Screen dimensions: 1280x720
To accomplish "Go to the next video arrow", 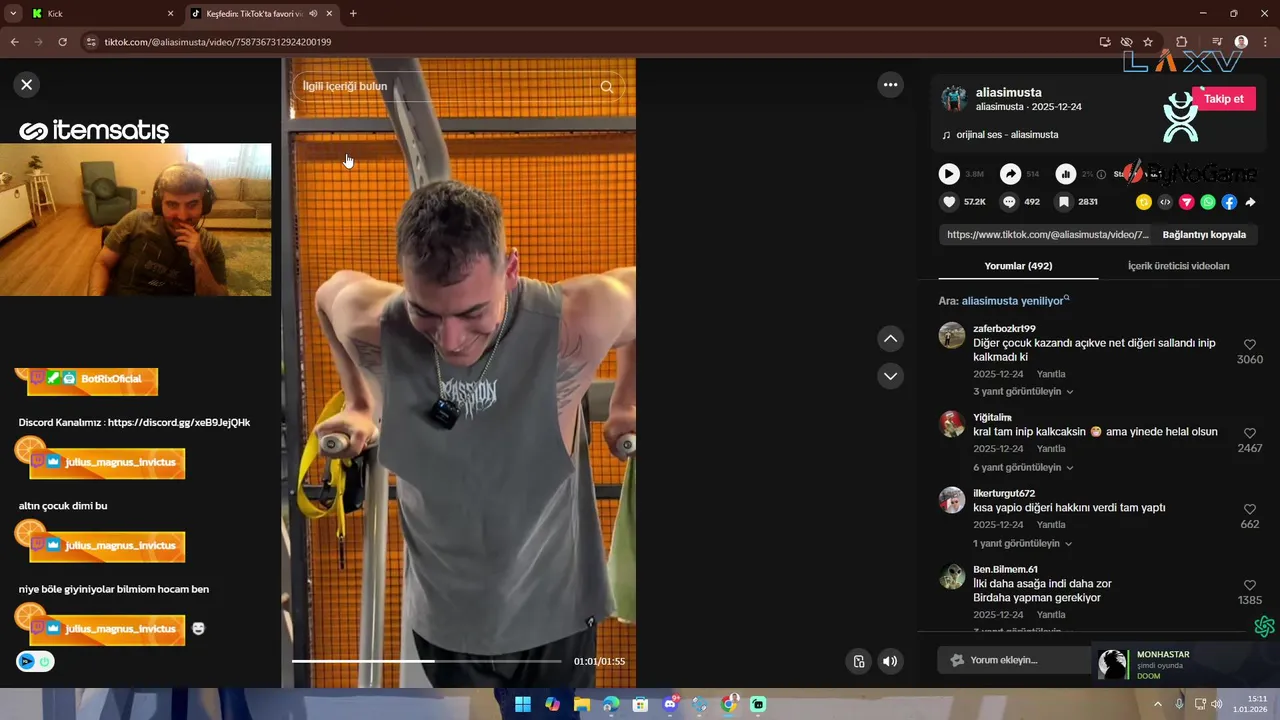I will (x=890, y=376).
